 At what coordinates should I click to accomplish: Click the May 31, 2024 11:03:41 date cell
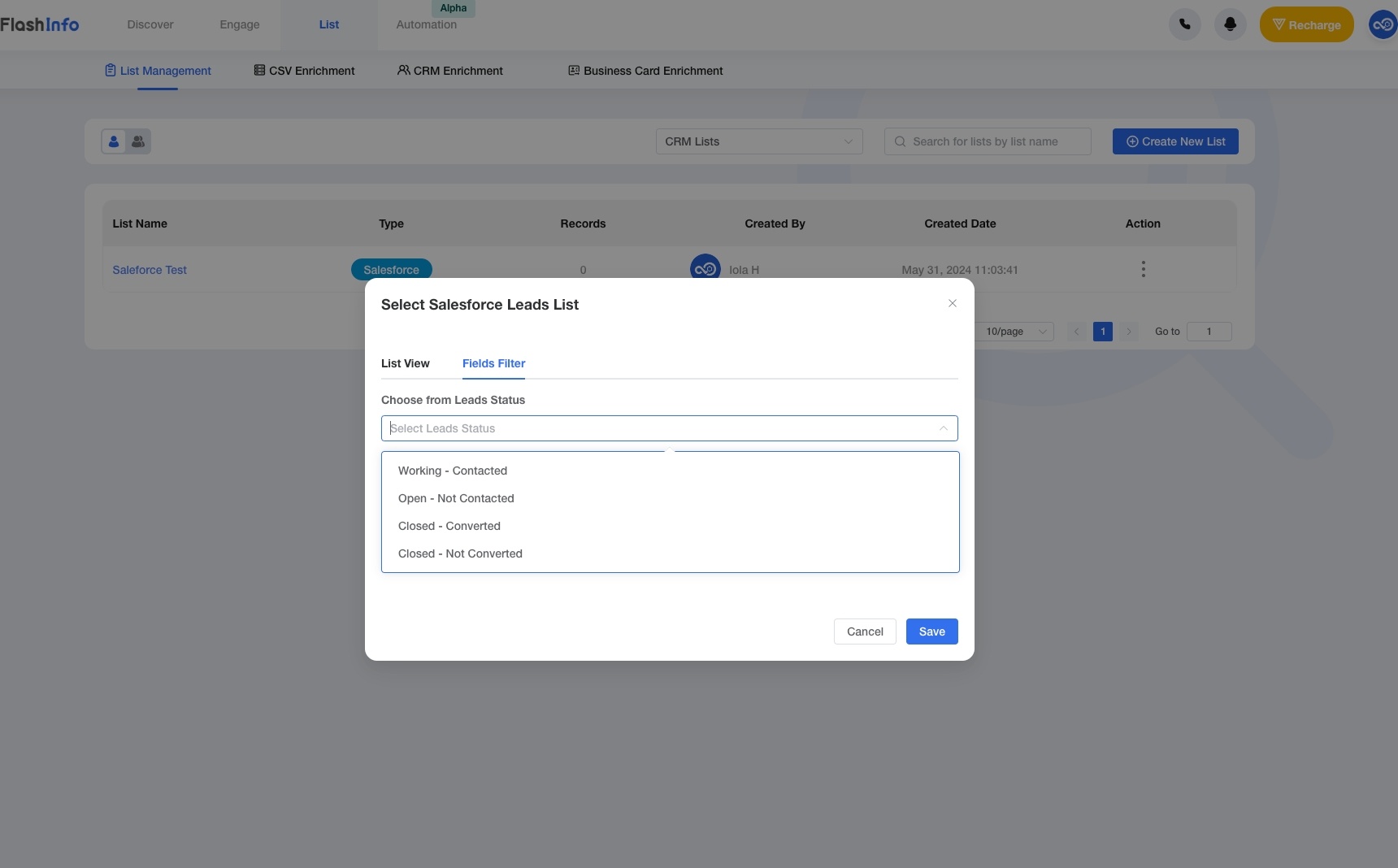[x=959, y=270]
